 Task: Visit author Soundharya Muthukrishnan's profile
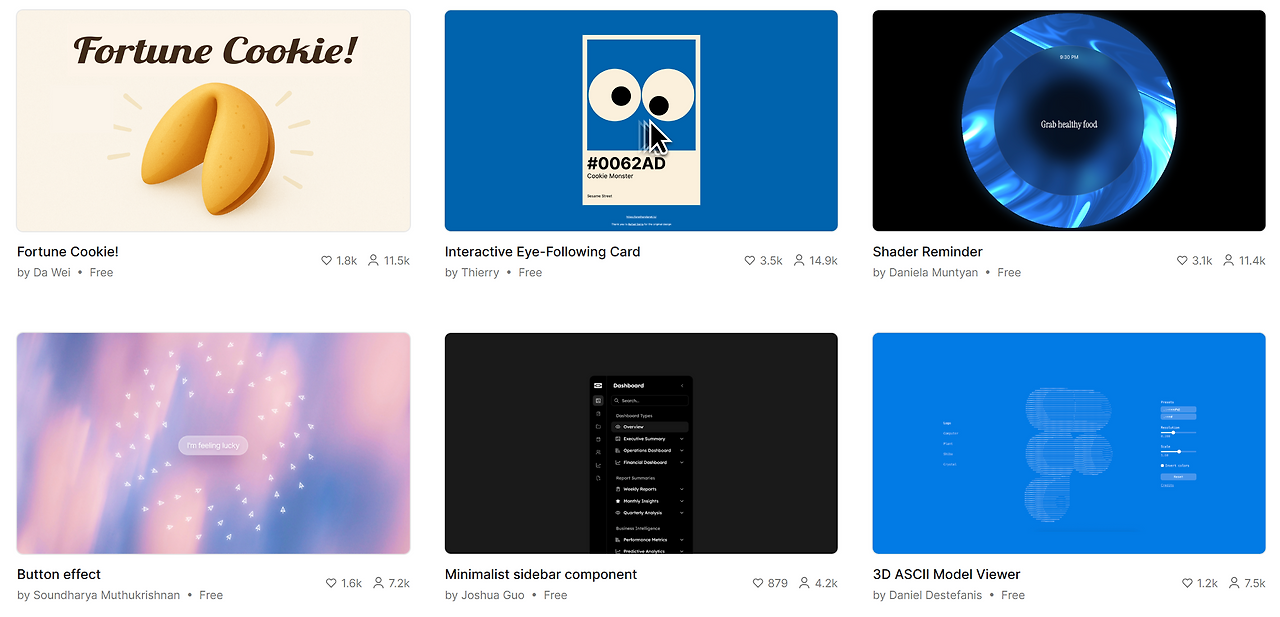pyautogui.click(x=107, y=595)
